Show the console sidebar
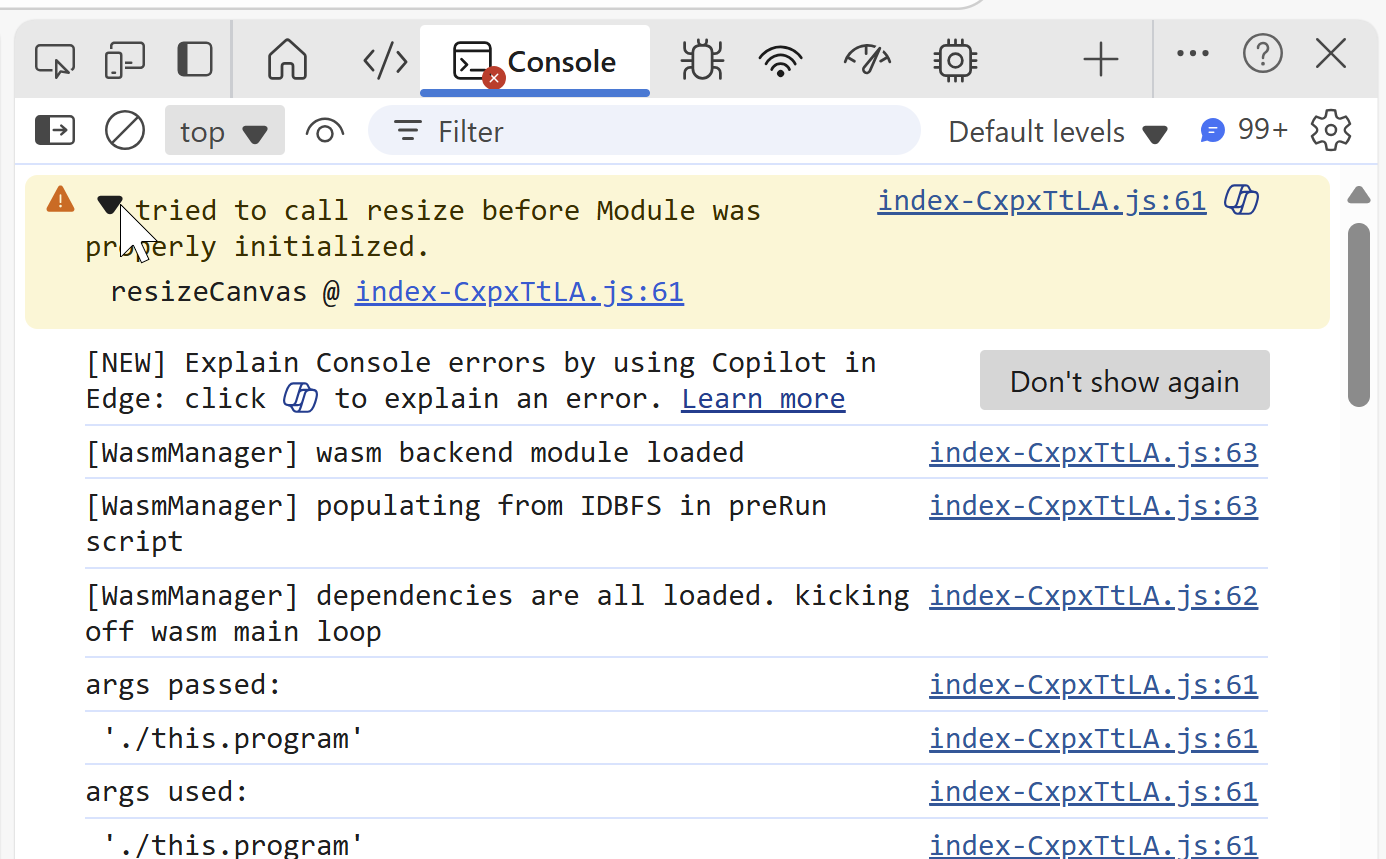The image size is (1386, 859). [55, 131]
